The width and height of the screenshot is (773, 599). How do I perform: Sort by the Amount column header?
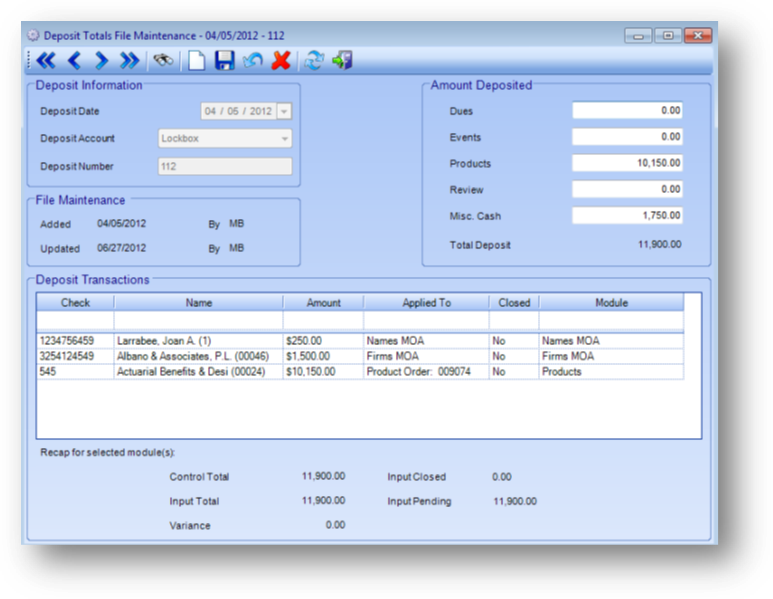(x=323, y=303)
